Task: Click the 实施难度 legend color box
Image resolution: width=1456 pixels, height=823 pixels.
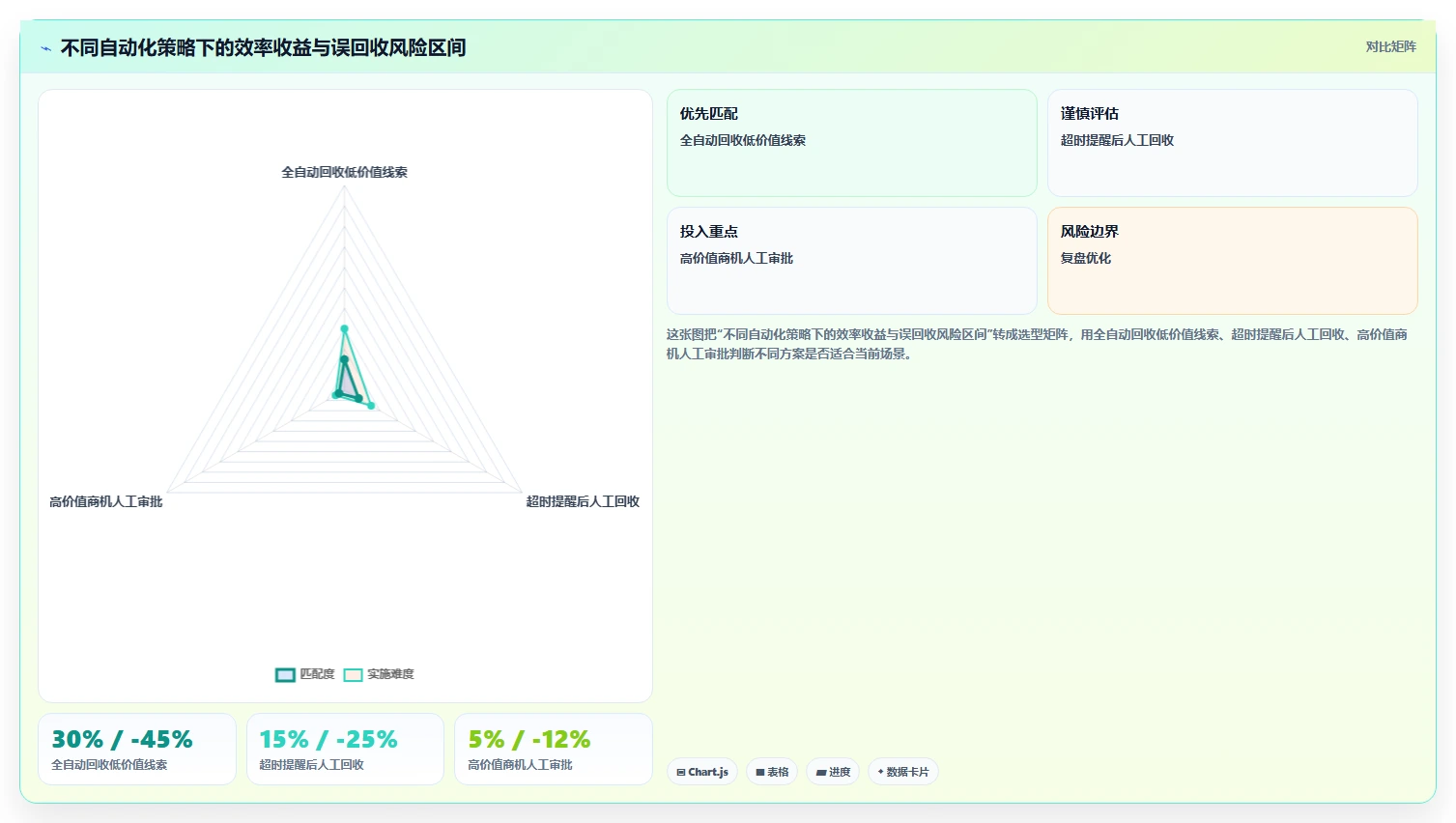Action: (353, 675)
